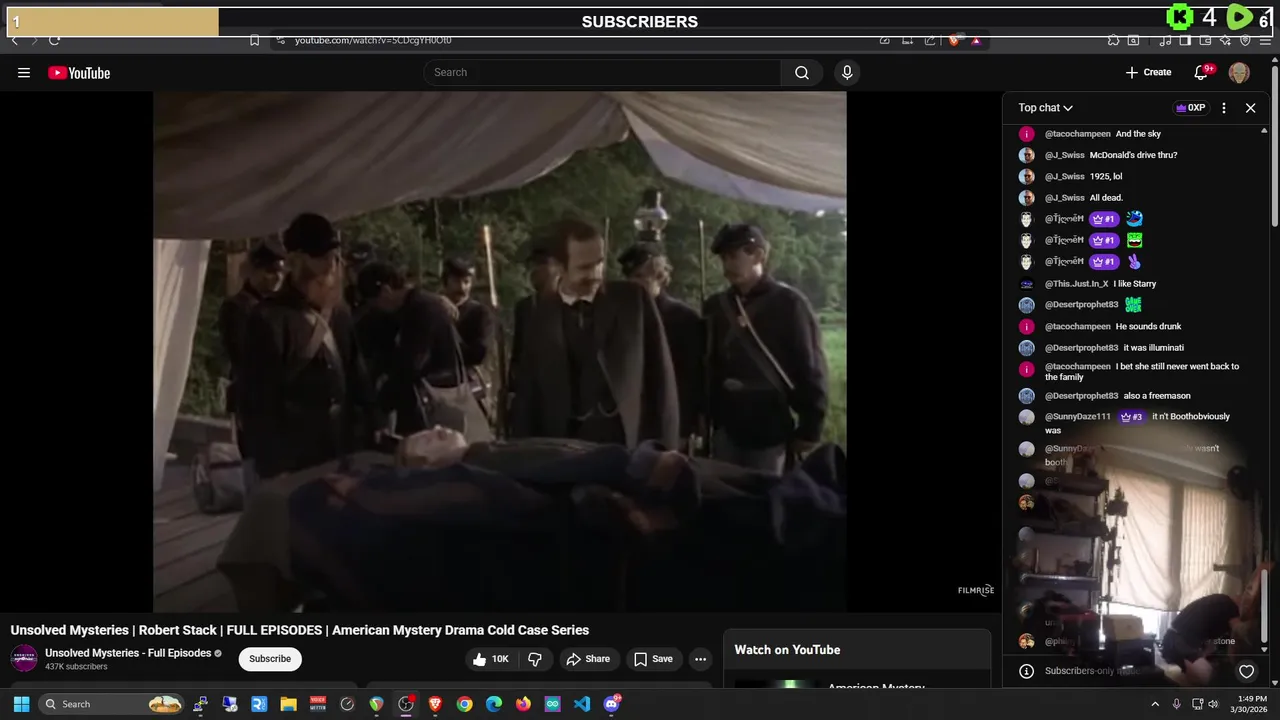Dislike the video with thumbs down
1280x720 pixels.
click(535, 659)
